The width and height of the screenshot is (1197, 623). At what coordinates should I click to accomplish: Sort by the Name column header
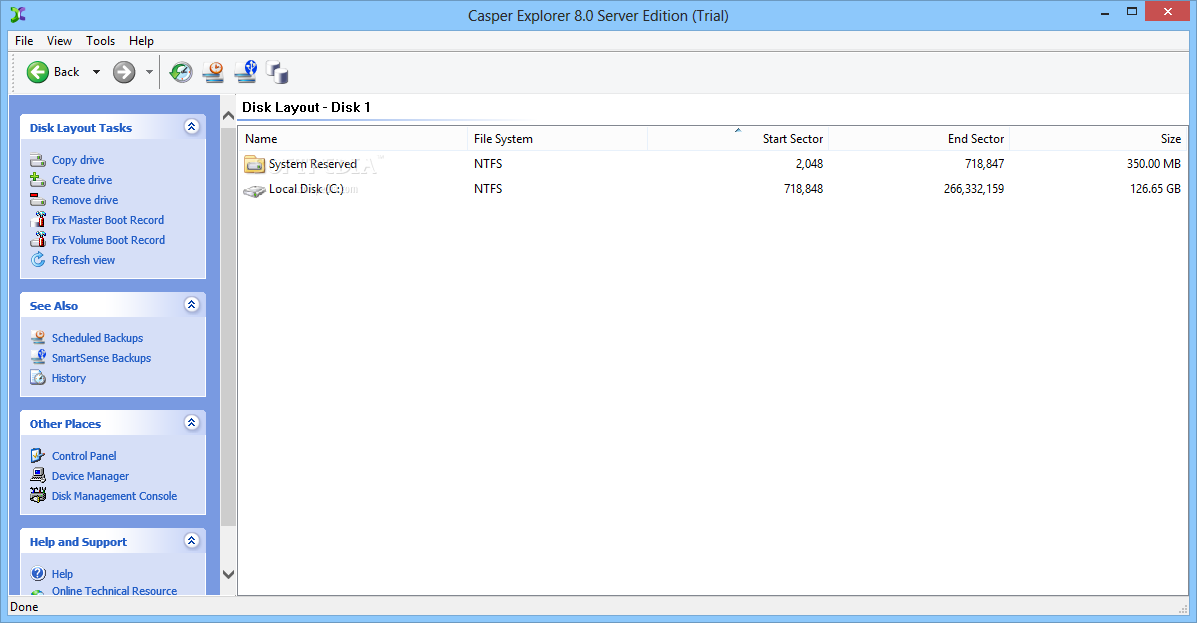[x=353, y=138]
